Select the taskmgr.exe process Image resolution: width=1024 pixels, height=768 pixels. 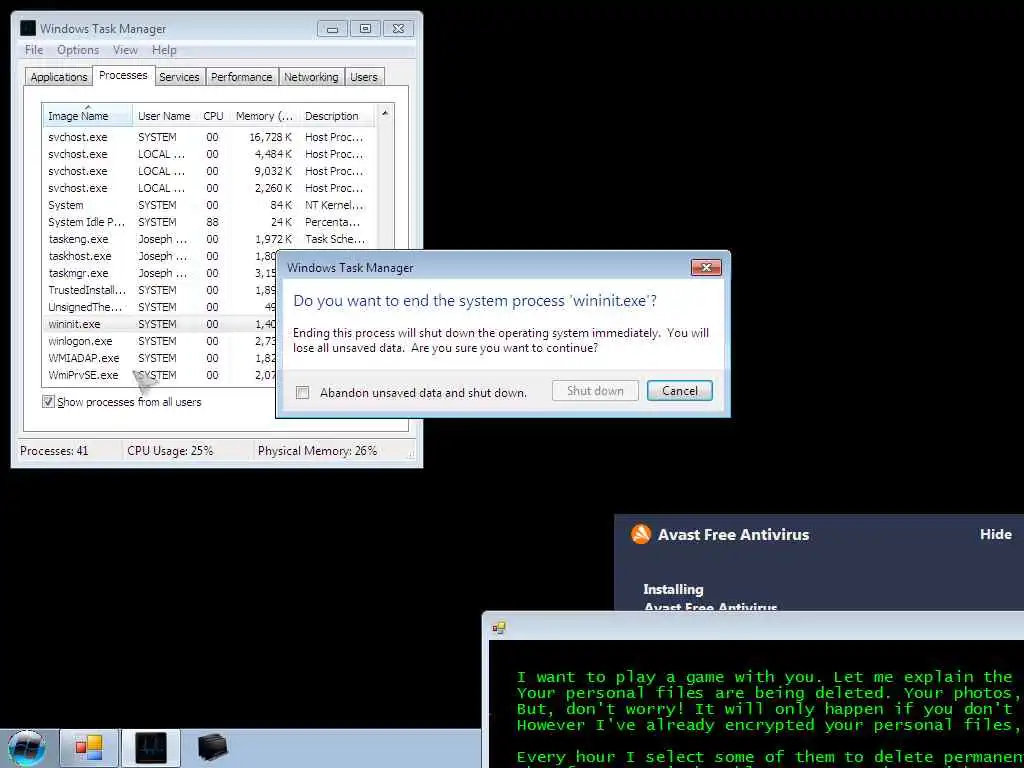(x=160, y=273)
